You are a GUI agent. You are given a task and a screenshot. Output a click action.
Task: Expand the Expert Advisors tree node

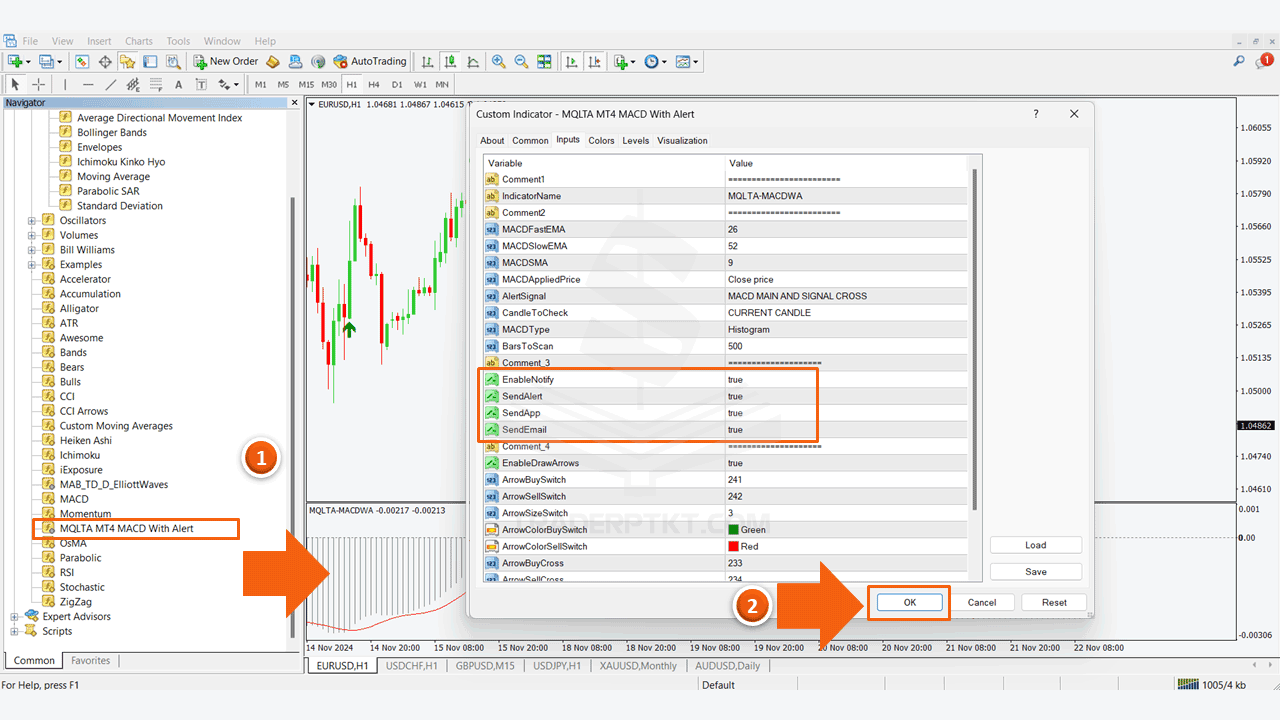[x=15, y=616]
